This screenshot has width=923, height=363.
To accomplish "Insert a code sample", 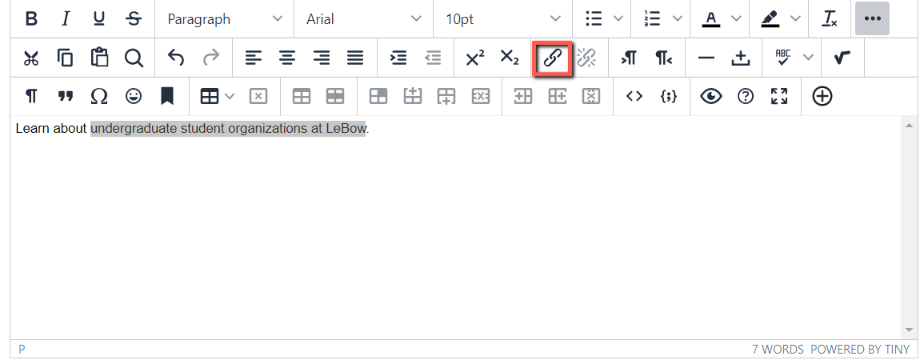I will click(668, 96).
